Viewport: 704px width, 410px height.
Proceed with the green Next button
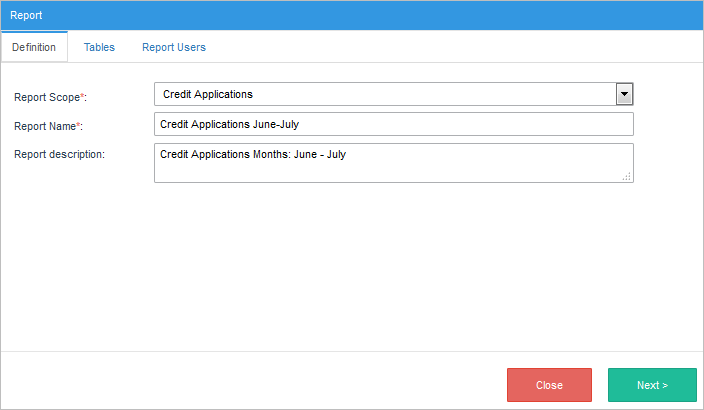click(x=652, y=385)
